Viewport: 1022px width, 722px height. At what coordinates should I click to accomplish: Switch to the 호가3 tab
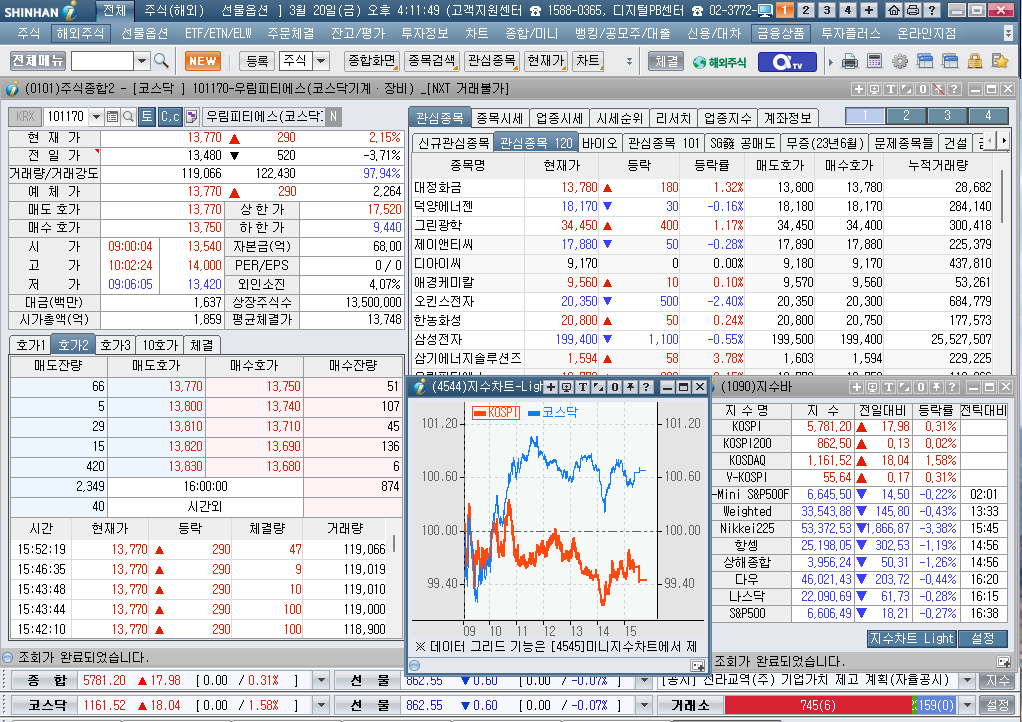[115, 345]
